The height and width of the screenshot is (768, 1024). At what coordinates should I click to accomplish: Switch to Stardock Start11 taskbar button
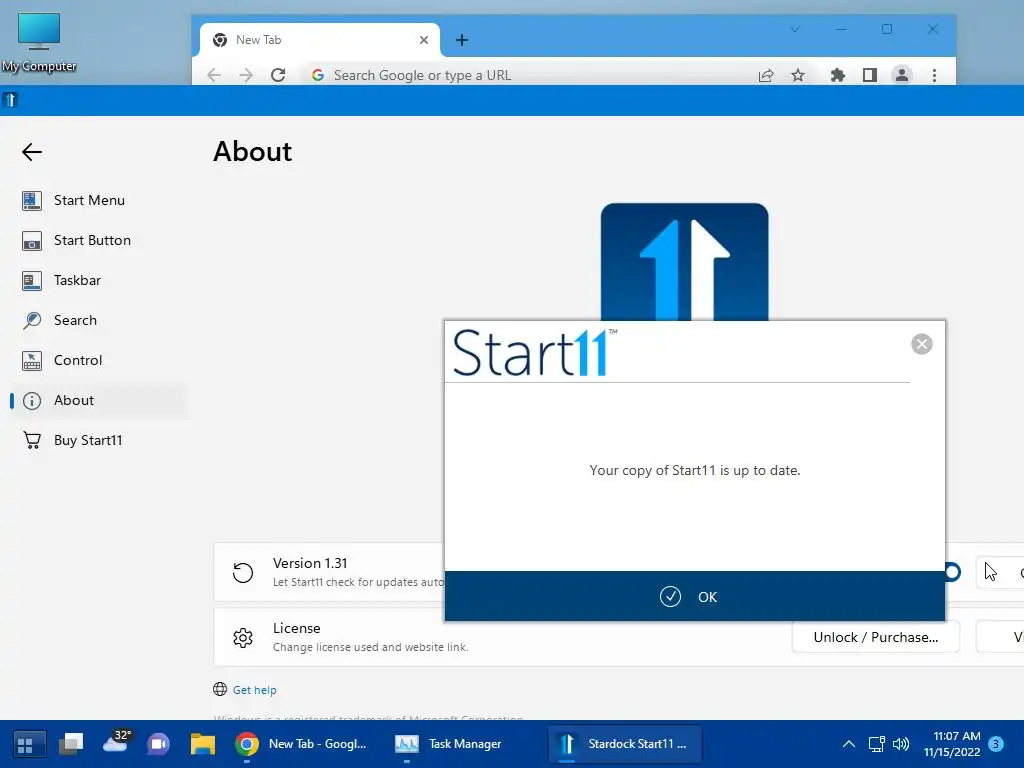tap(624, 744)
